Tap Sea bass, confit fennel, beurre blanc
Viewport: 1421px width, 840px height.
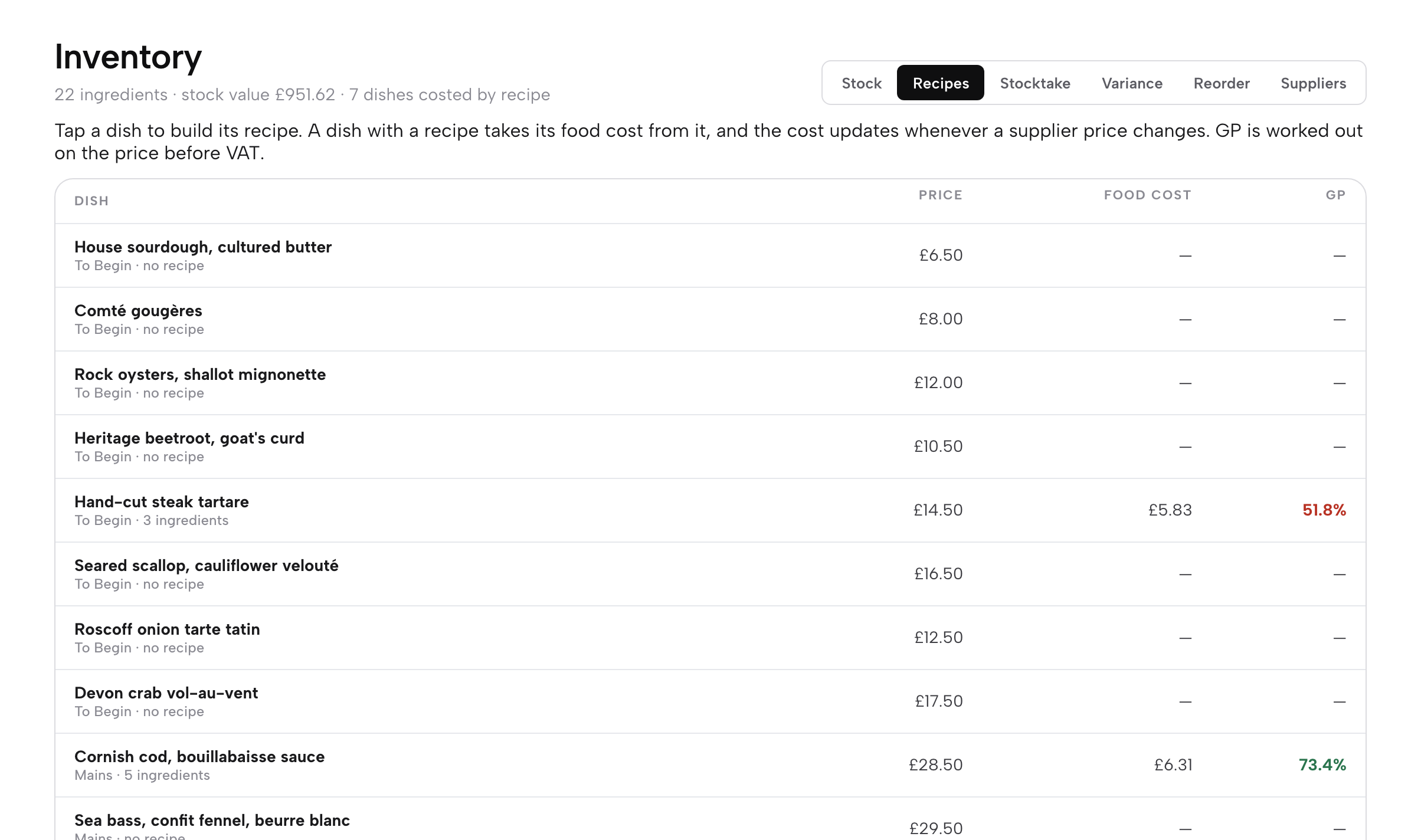pyautogui.click(x=710, y=819)
